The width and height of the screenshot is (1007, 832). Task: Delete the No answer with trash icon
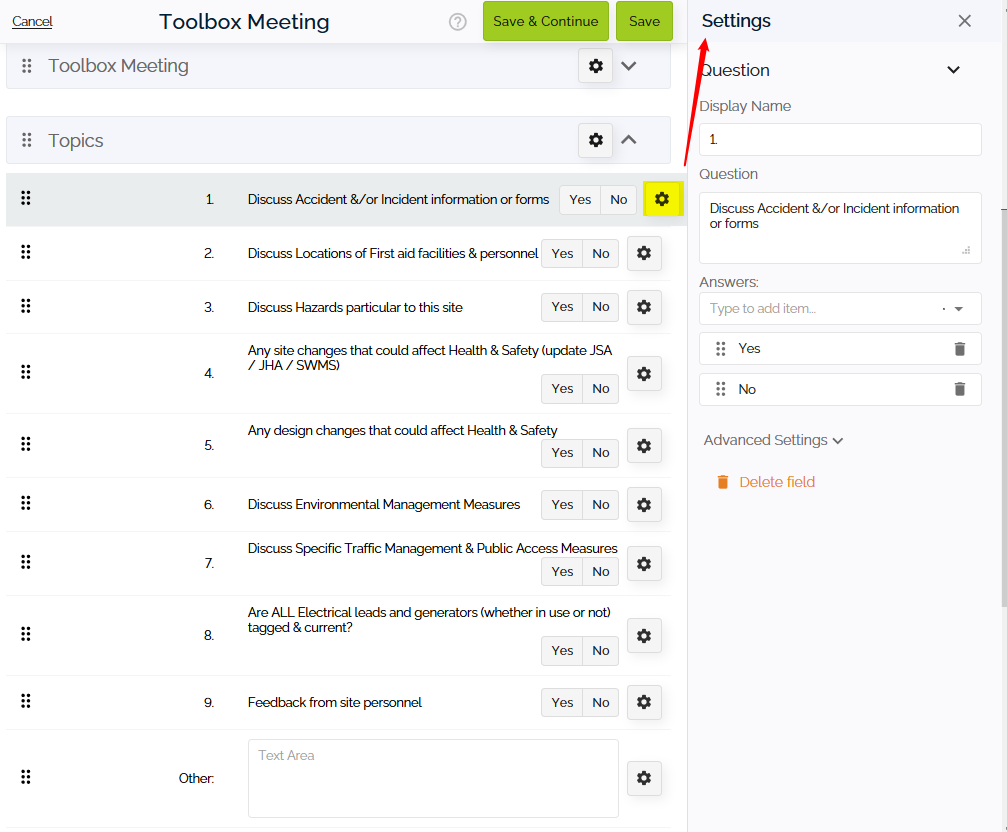click(959, 389)
